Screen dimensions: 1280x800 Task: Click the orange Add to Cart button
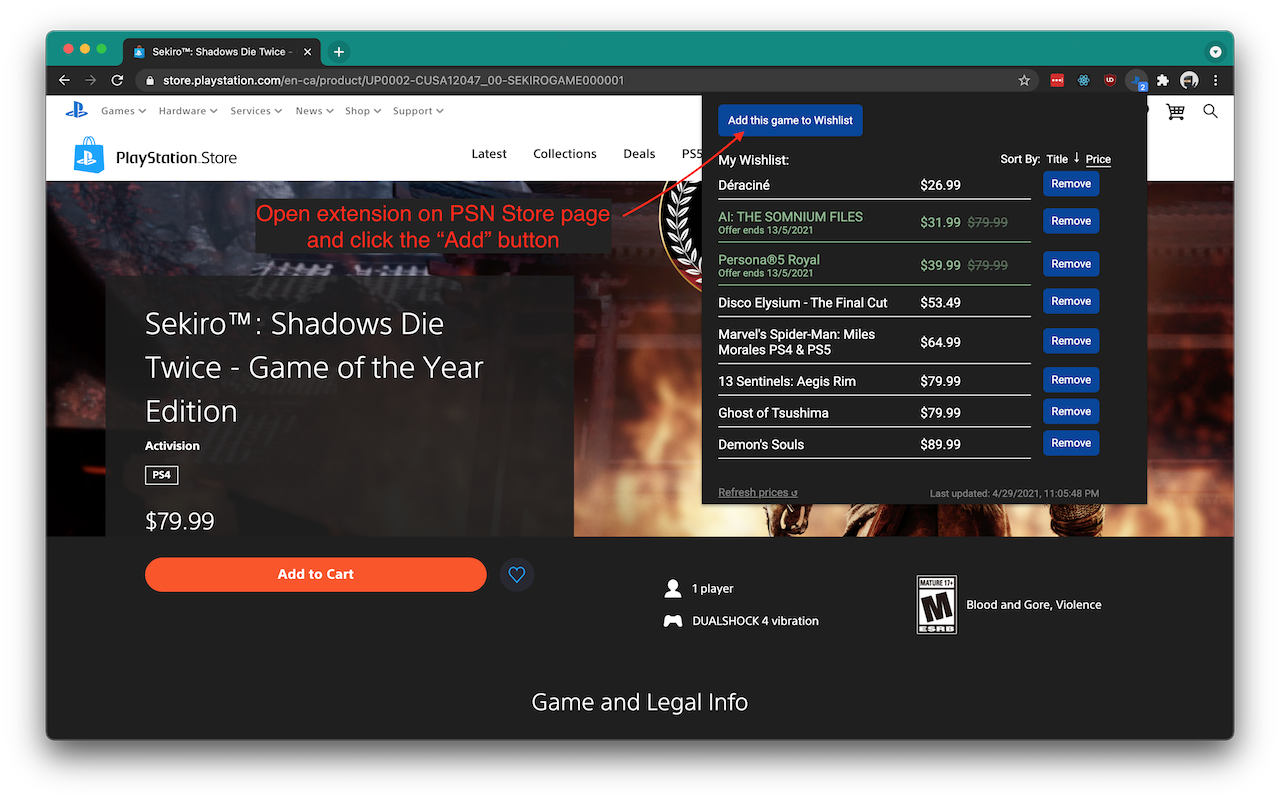316,574
